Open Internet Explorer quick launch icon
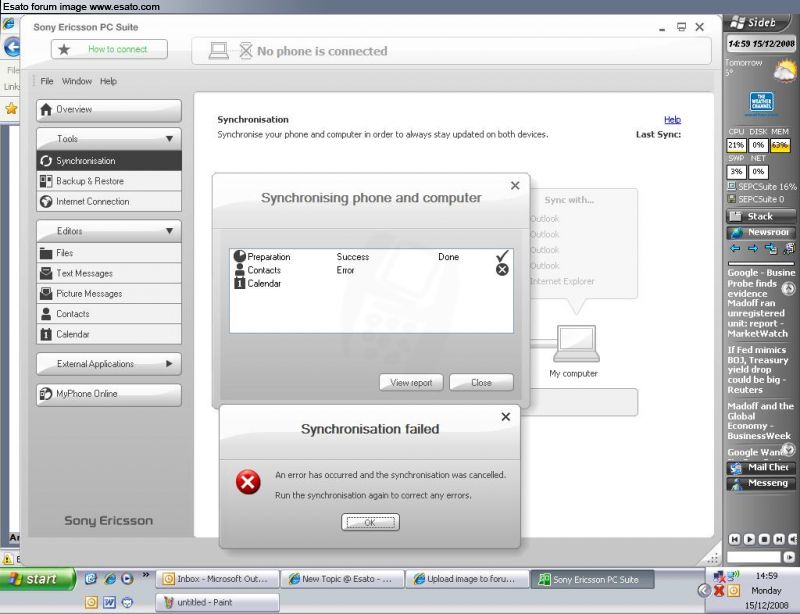The image size is (800, 614). [110, 579]
